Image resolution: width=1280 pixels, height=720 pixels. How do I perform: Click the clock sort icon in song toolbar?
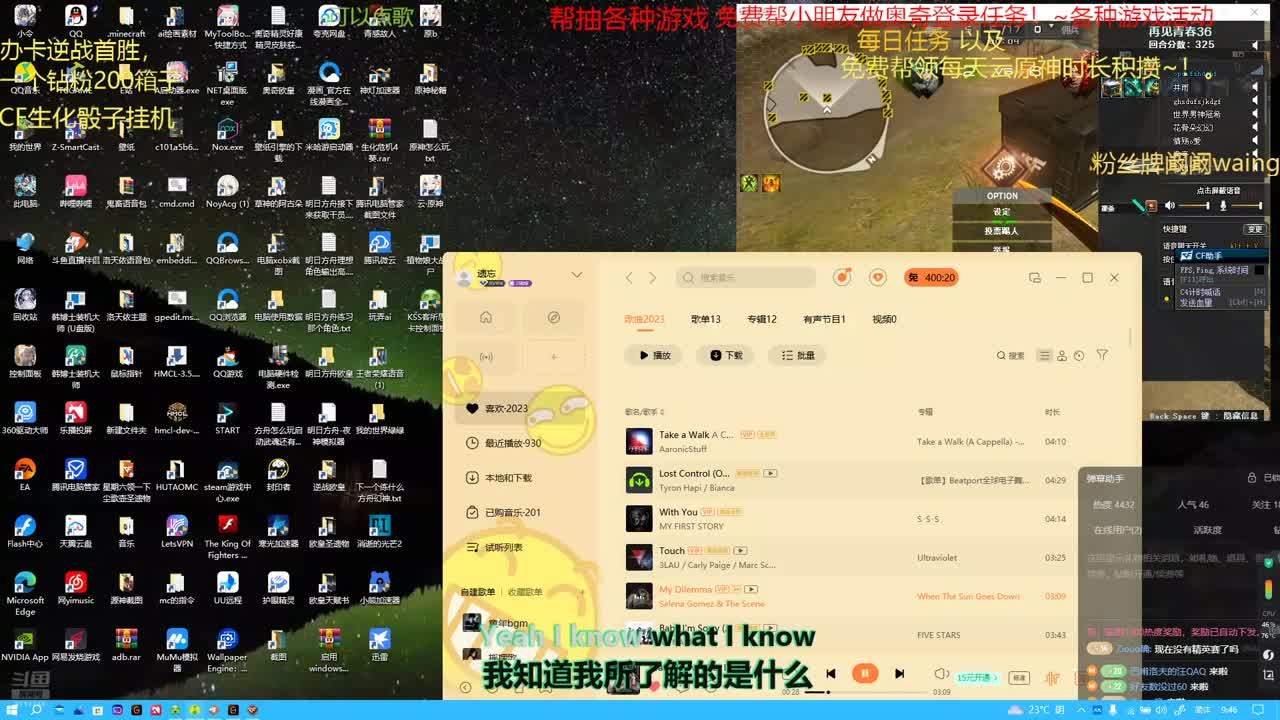tap(1079, 355)
